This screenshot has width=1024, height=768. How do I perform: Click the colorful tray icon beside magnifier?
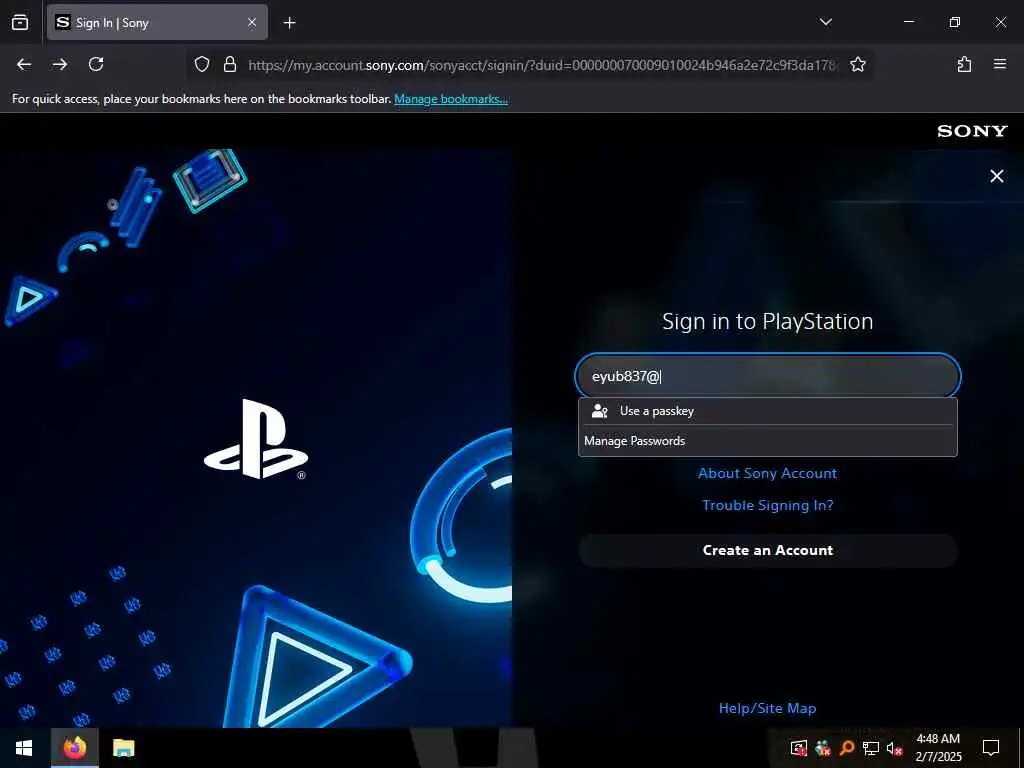823,748
